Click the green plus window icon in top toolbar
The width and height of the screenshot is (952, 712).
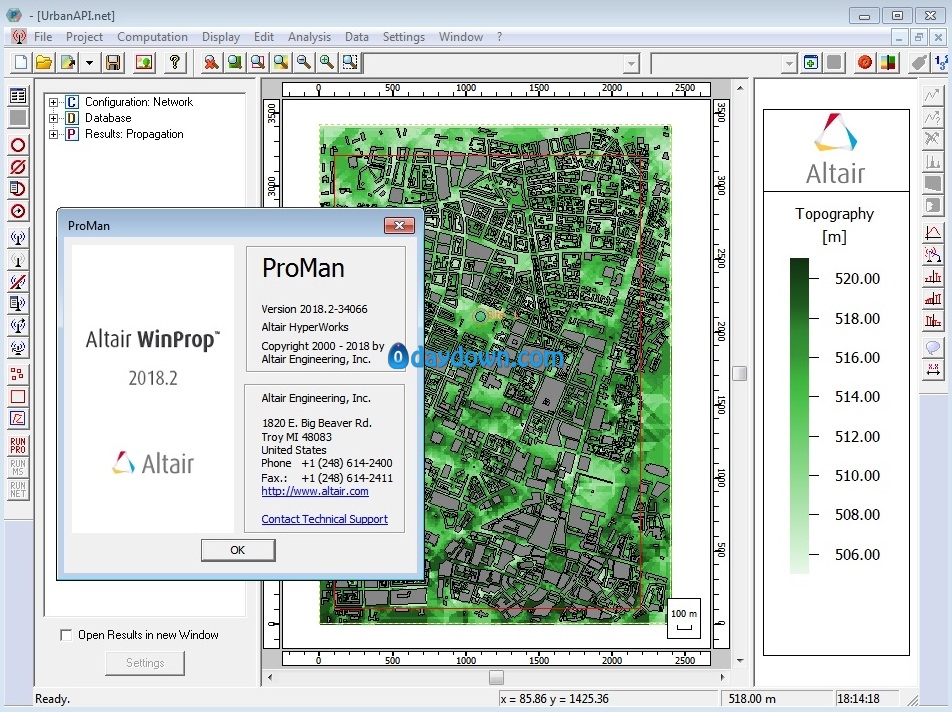point(811,63)
